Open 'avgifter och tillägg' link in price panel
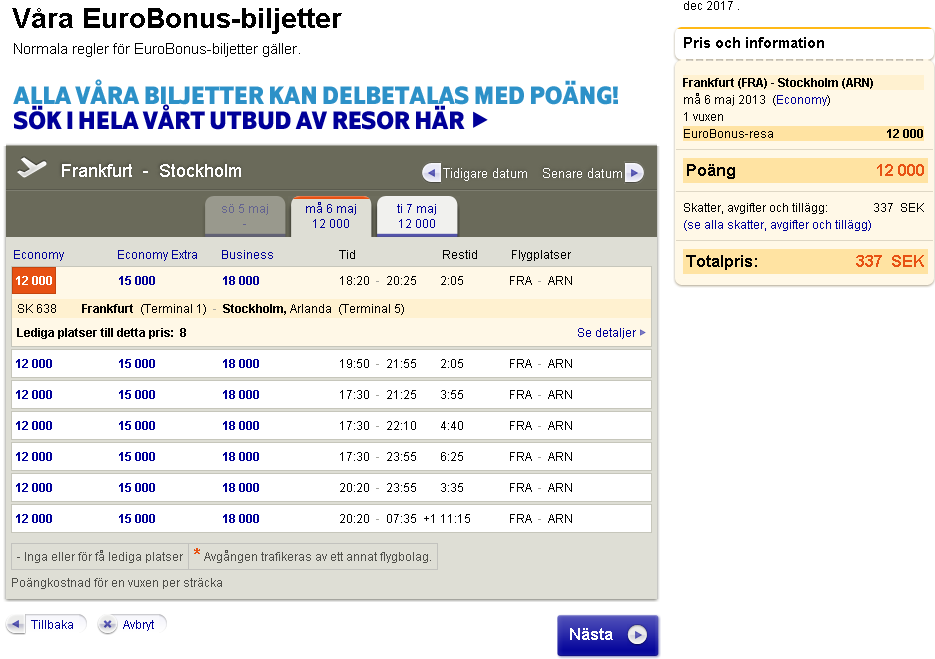The height and width of the screenshot is (659, 935). 820,225
